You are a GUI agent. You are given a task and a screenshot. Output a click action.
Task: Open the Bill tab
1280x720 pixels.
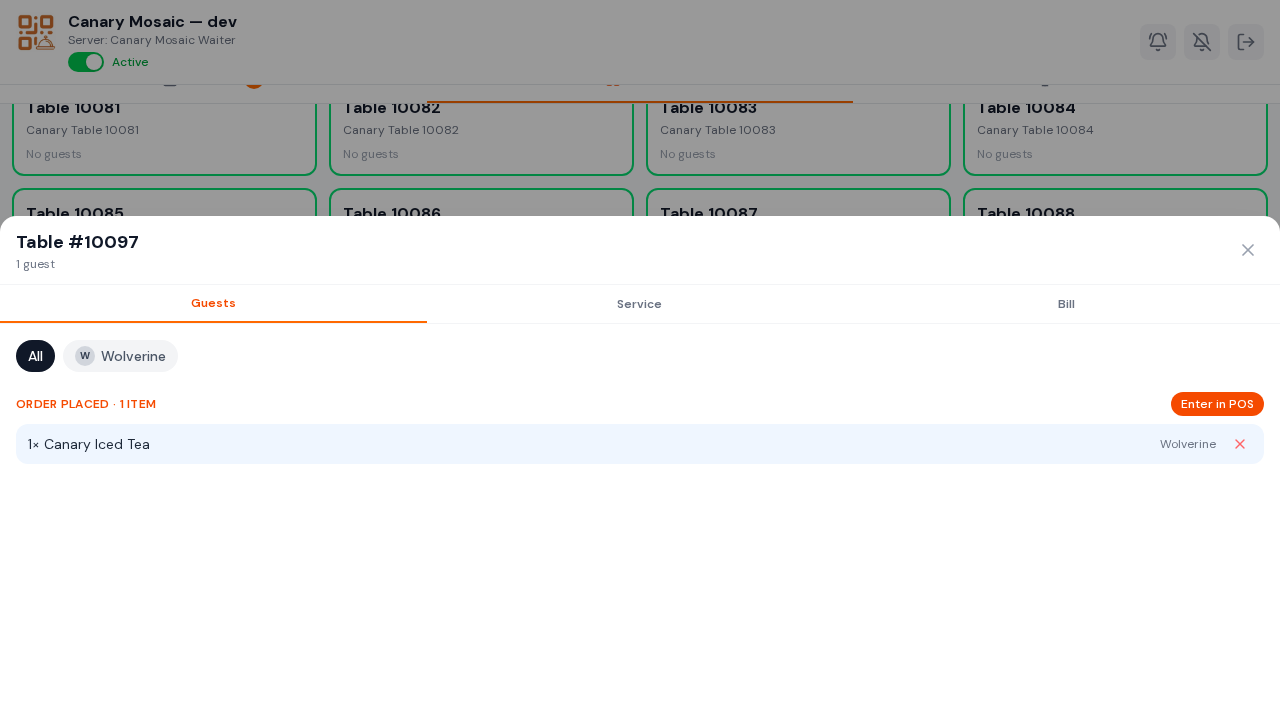(x=1066, y=304)
